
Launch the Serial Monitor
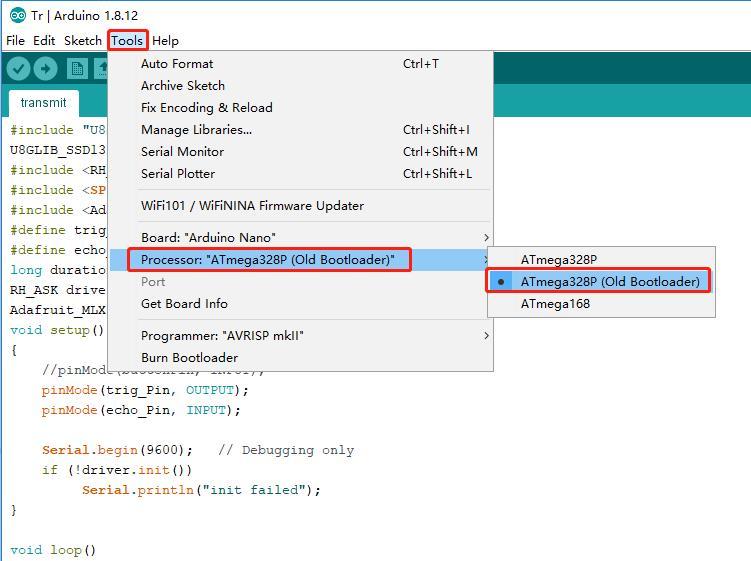[x=301, y=152]
